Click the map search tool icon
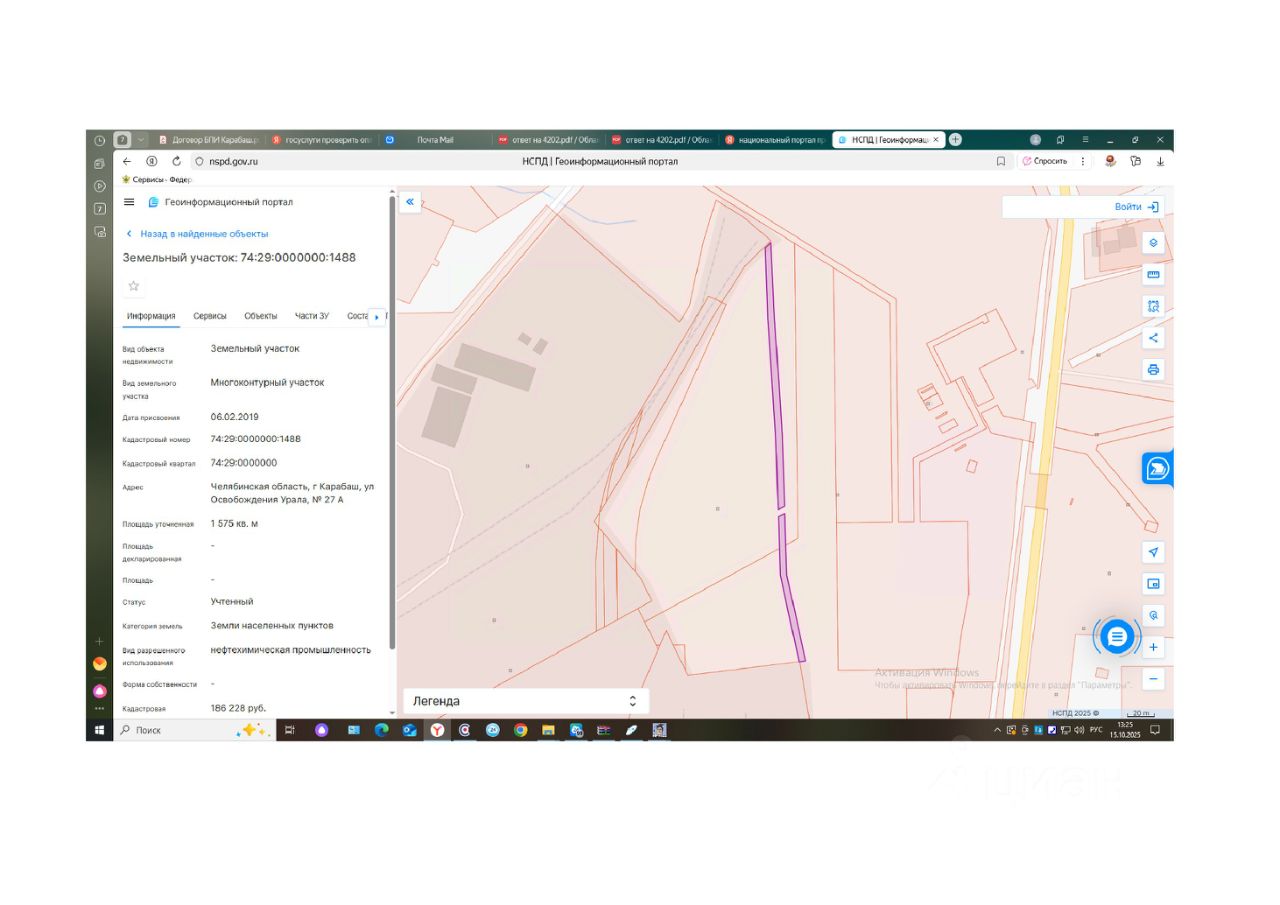This screenshot has width=1280, height=905. tap(1153, 616)
